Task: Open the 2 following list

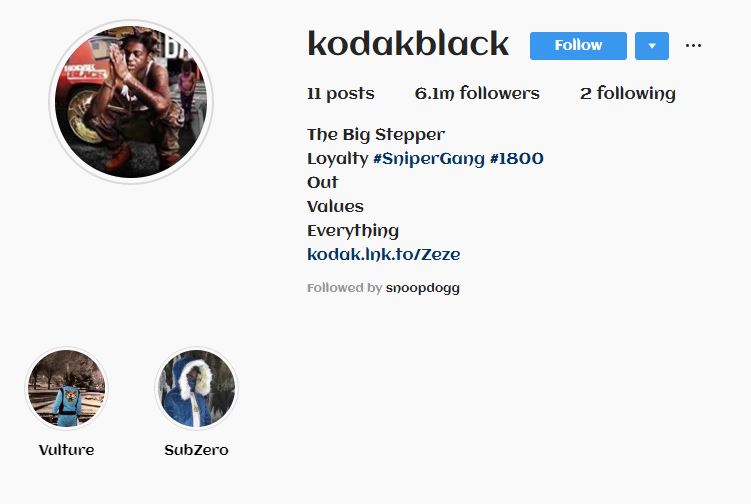Action: 628,93
